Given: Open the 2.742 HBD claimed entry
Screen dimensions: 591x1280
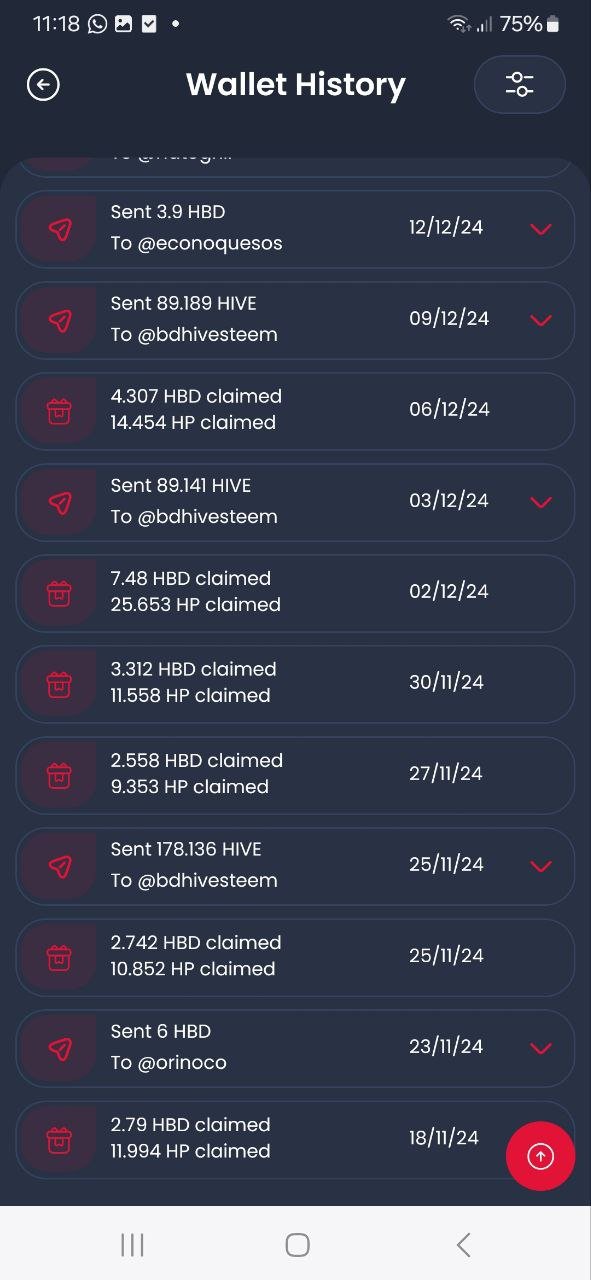Looking at the screenshot, I should coord(295,957).
